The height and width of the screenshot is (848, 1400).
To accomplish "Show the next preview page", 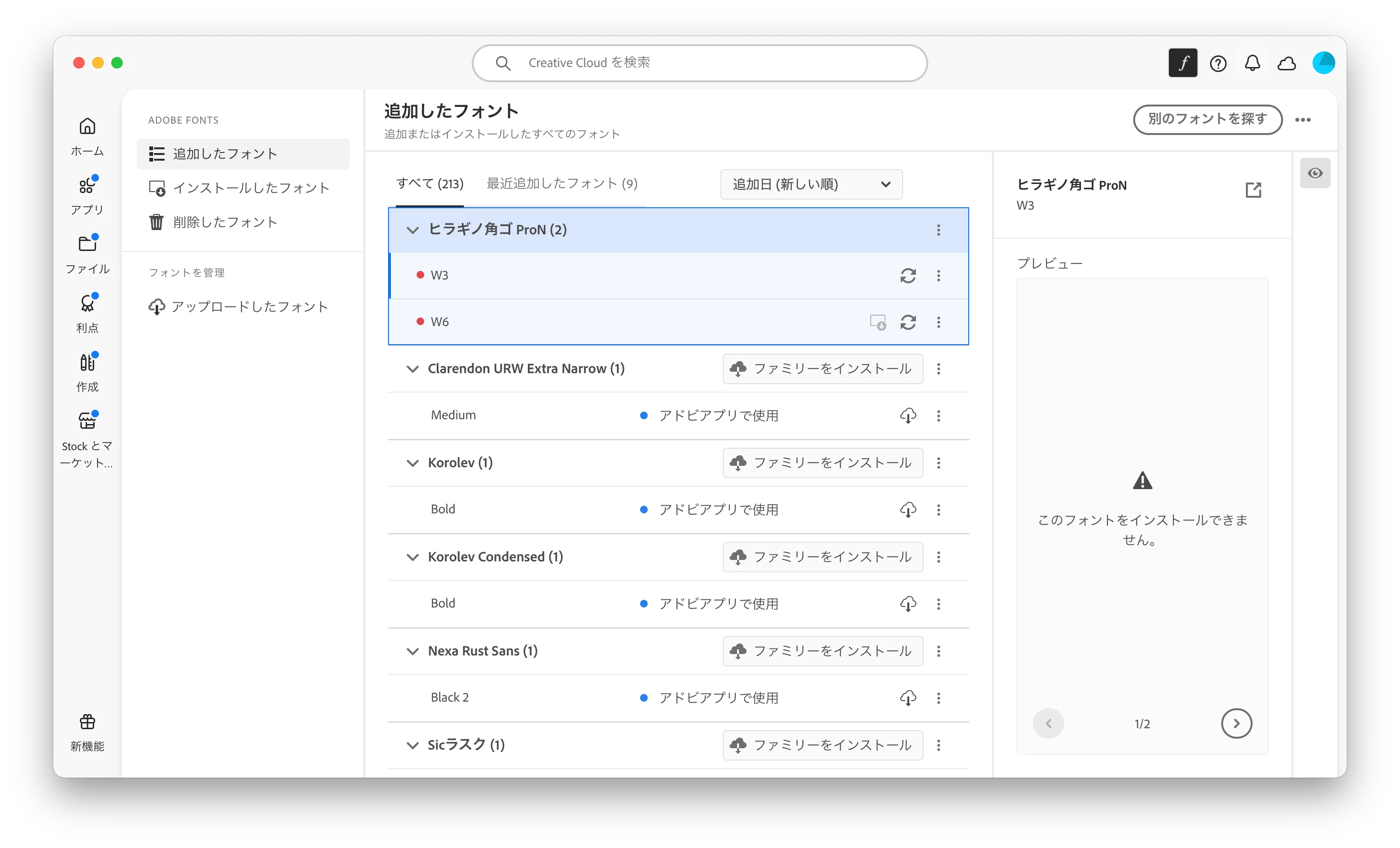I will pos(1236,723).
